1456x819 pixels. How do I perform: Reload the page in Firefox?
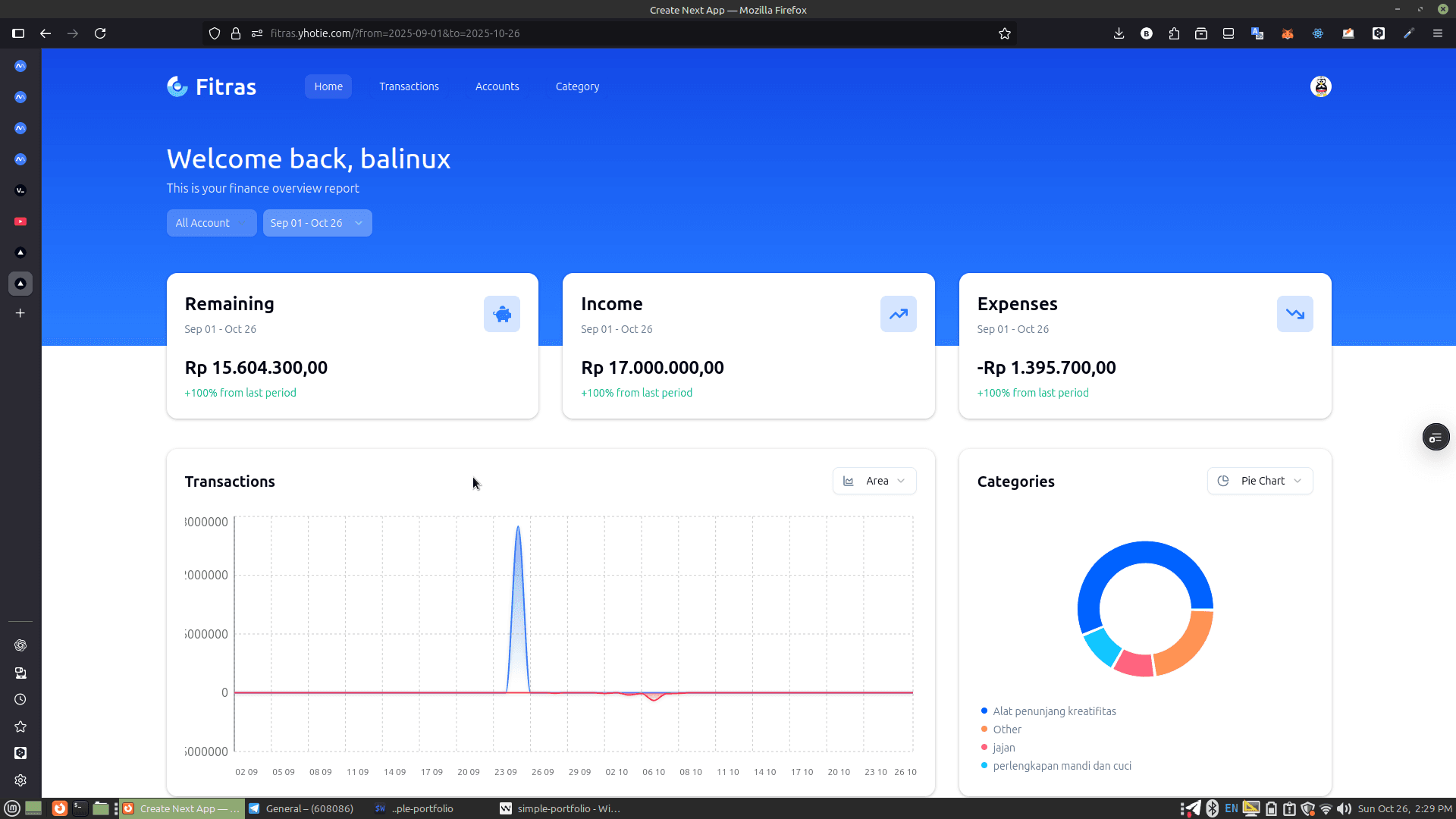(100, 33)
